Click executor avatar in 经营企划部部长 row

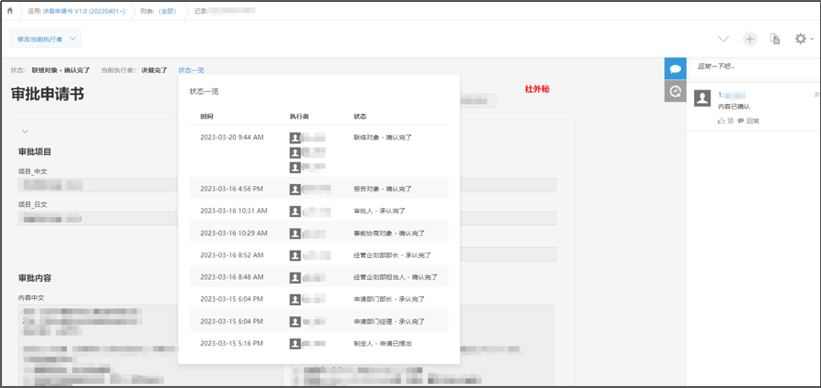[x=295, y=255]
